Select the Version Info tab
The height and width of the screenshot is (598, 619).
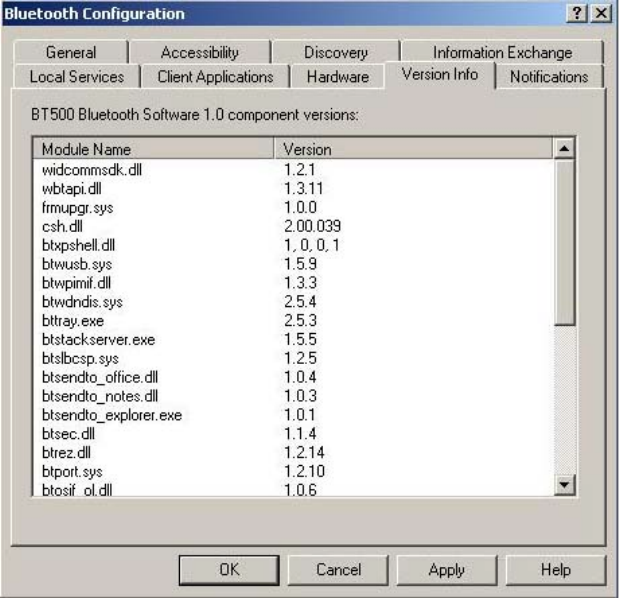click(x=440, y=75)
